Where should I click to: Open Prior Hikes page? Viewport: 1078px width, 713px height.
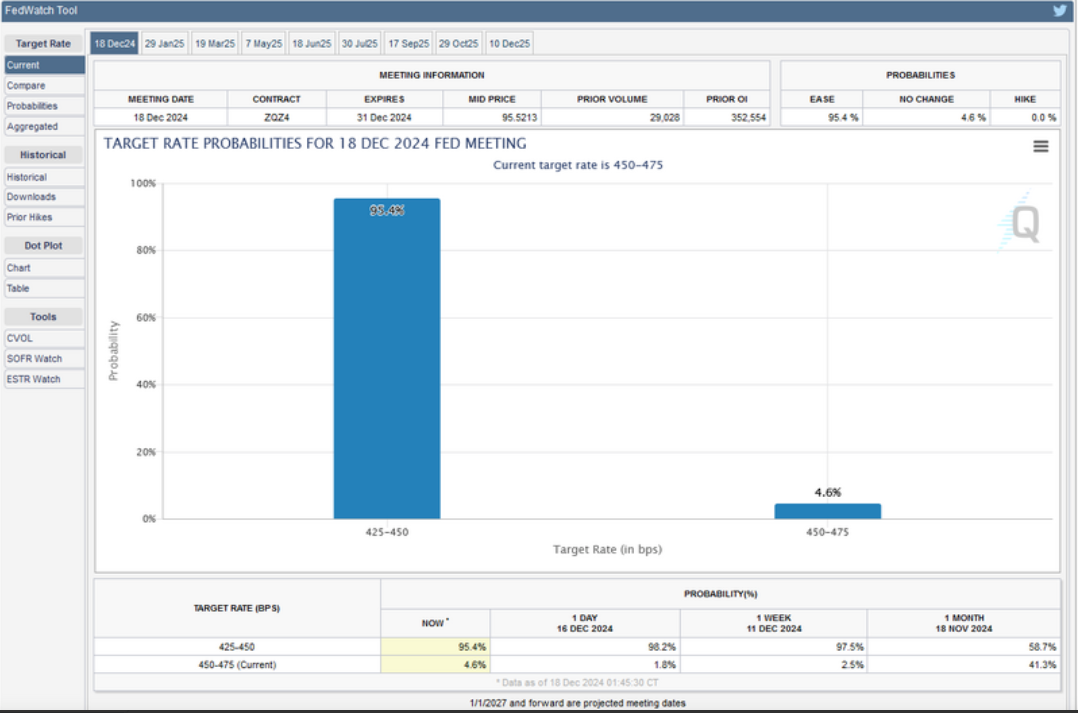(x=44, y=217)
